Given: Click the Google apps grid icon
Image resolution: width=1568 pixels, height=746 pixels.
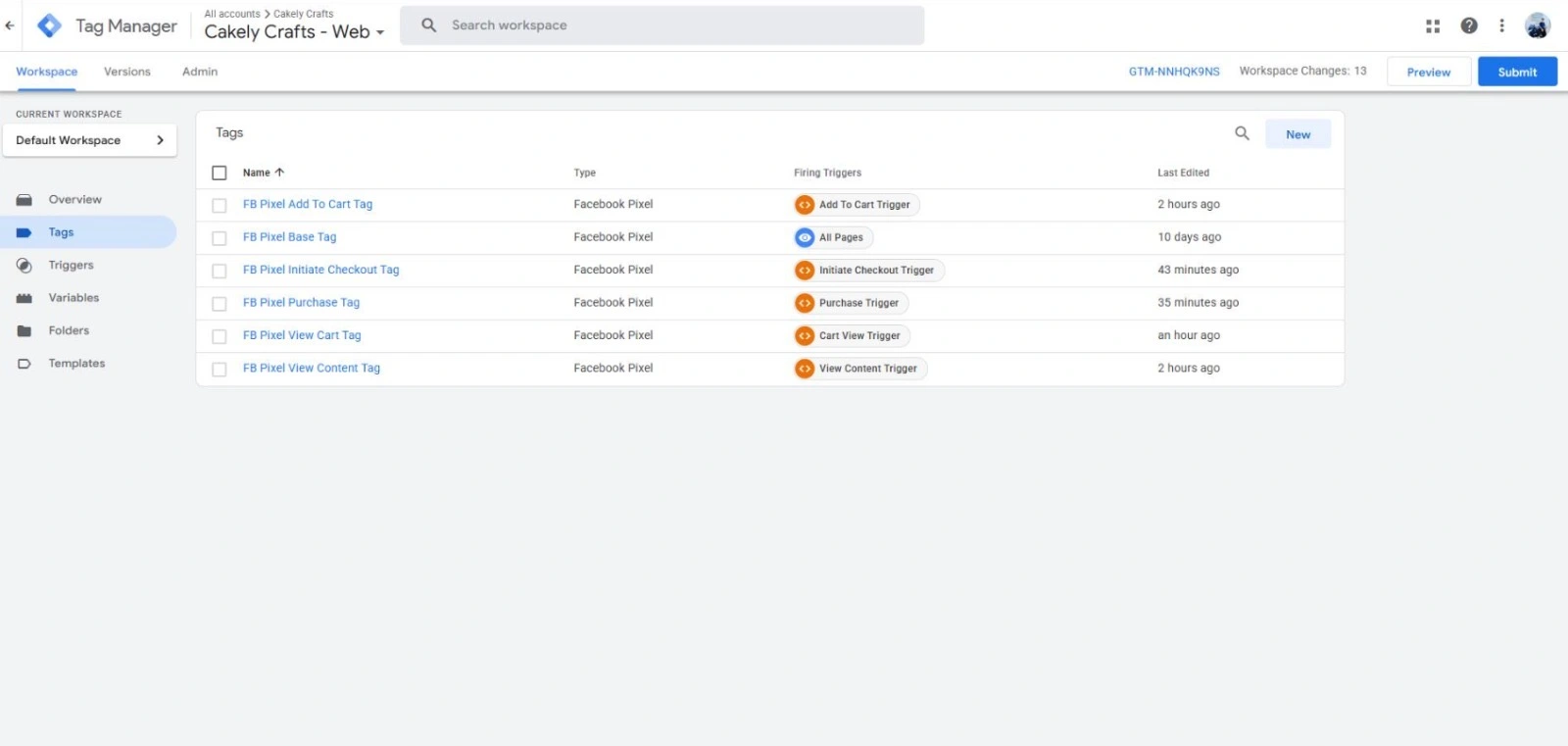Looking at the screenshot, I should click(1433, 26).
